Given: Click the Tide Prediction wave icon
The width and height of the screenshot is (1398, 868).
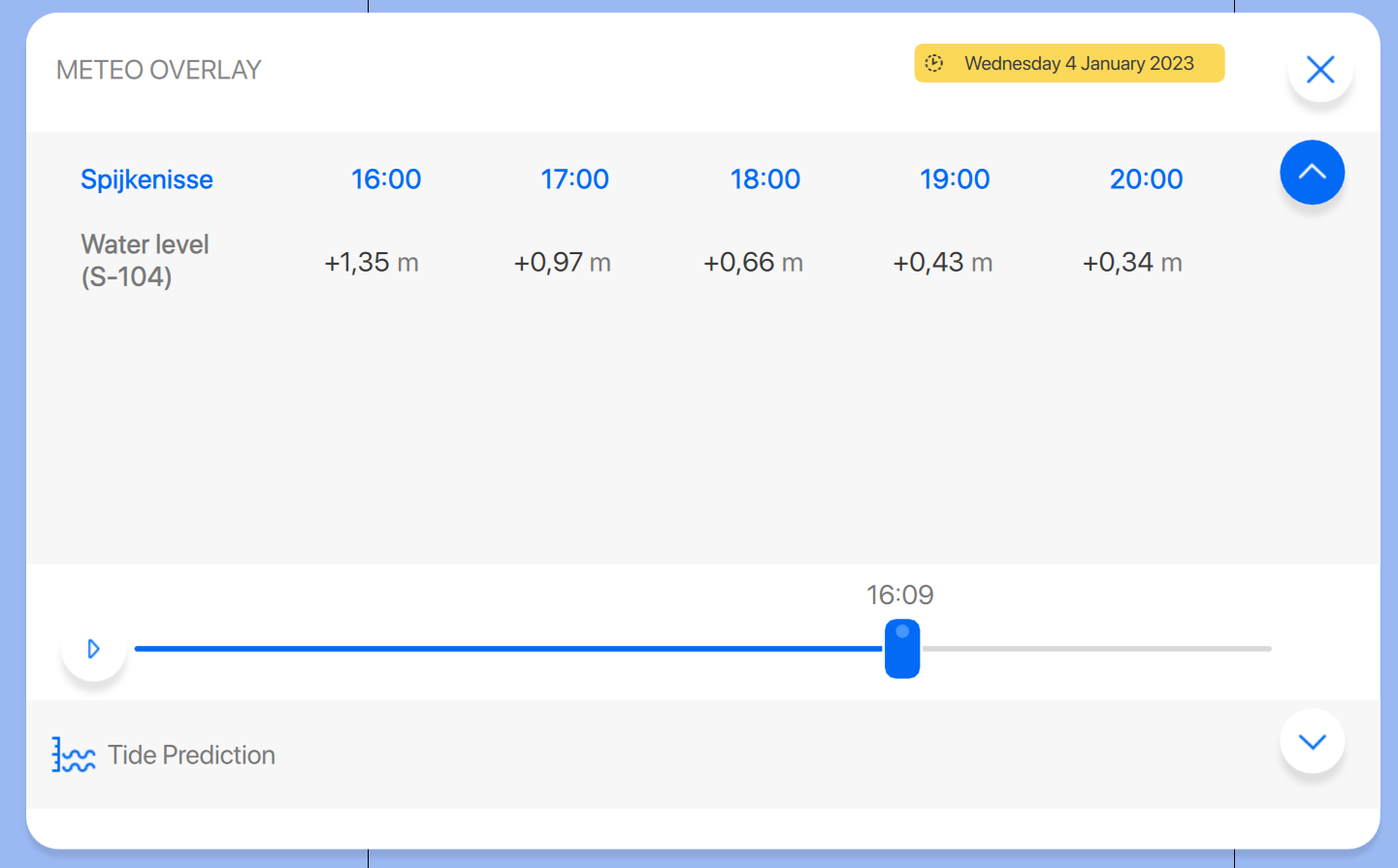Looking at the screenshot, I should 74,755.
